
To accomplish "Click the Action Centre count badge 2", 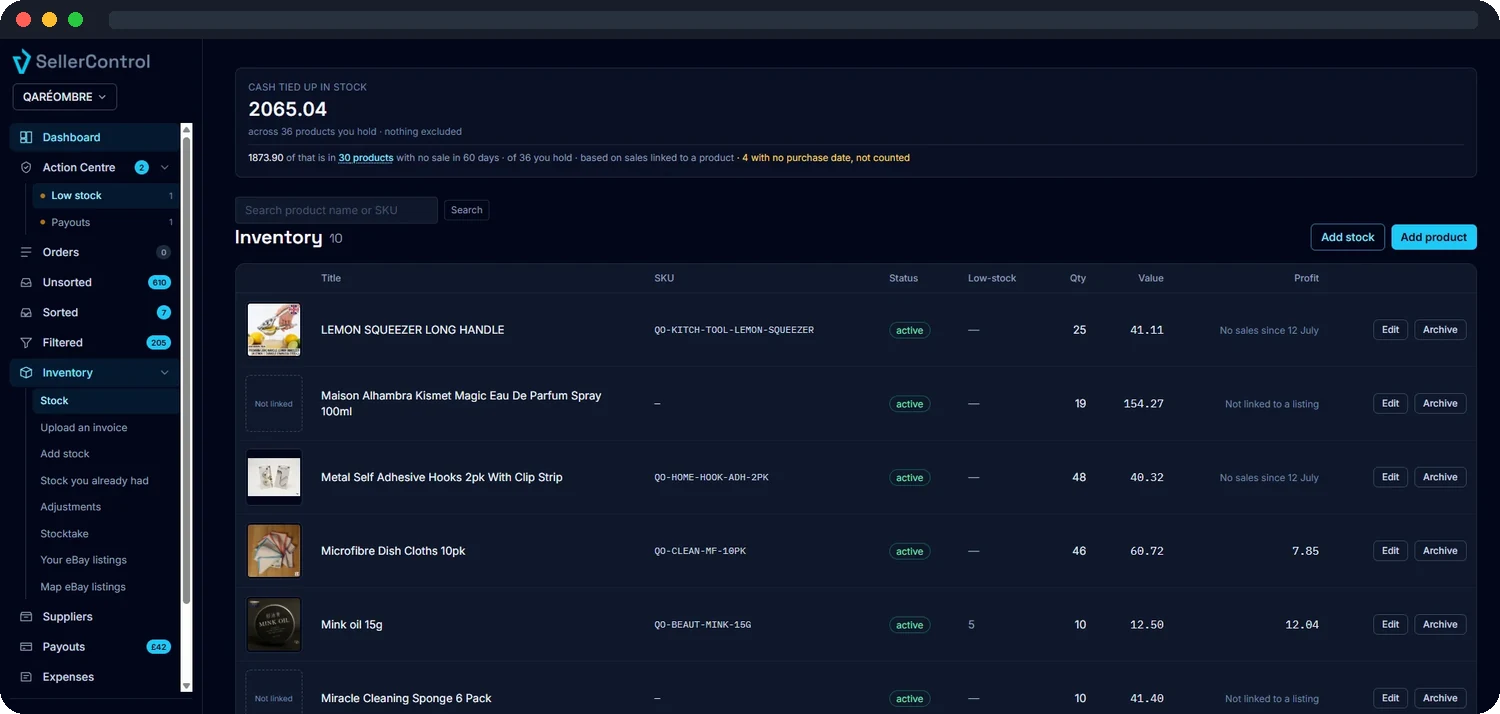I will click(142, 167).
